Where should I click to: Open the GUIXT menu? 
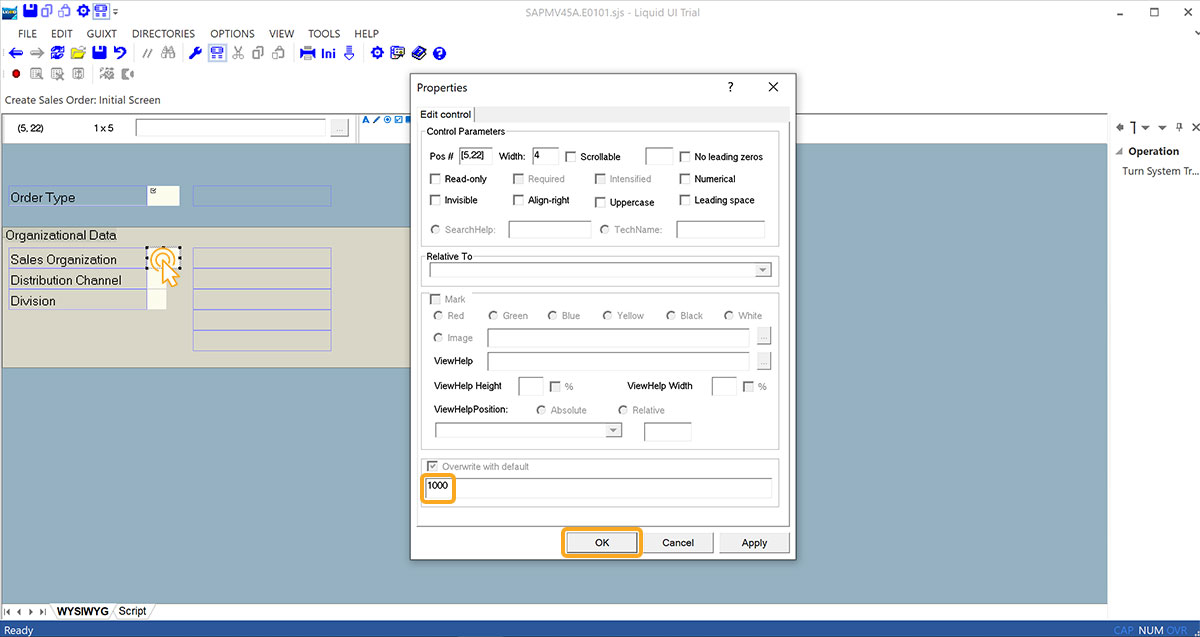(x=102, y=33)
